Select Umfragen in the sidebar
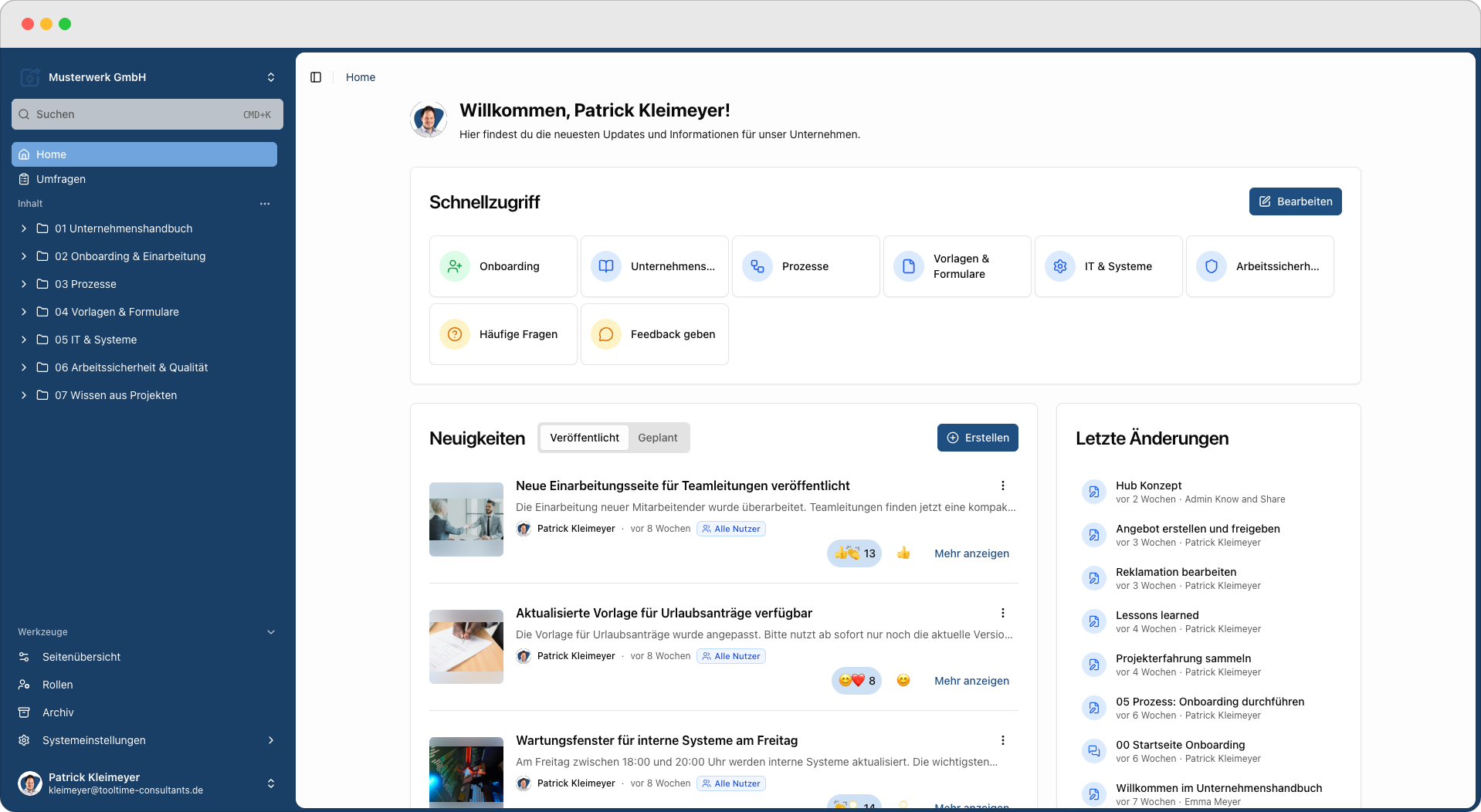Image resolution: width=1481 pixels, height=812 pixels. point(144,179)
